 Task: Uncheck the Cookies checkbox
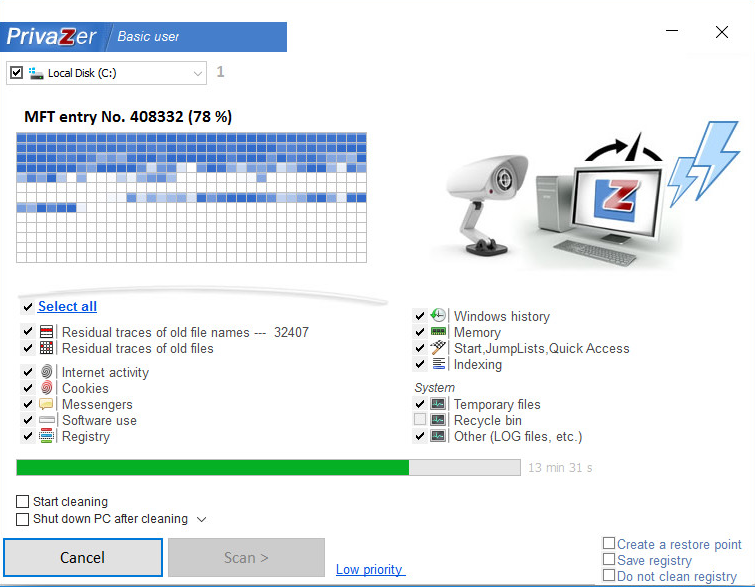tap(27, 388)
